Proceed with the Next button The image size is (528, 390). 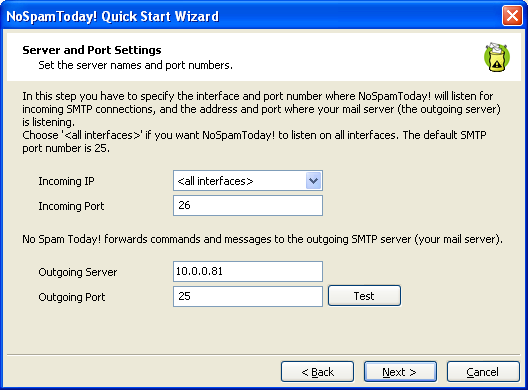tap(400, 372)
